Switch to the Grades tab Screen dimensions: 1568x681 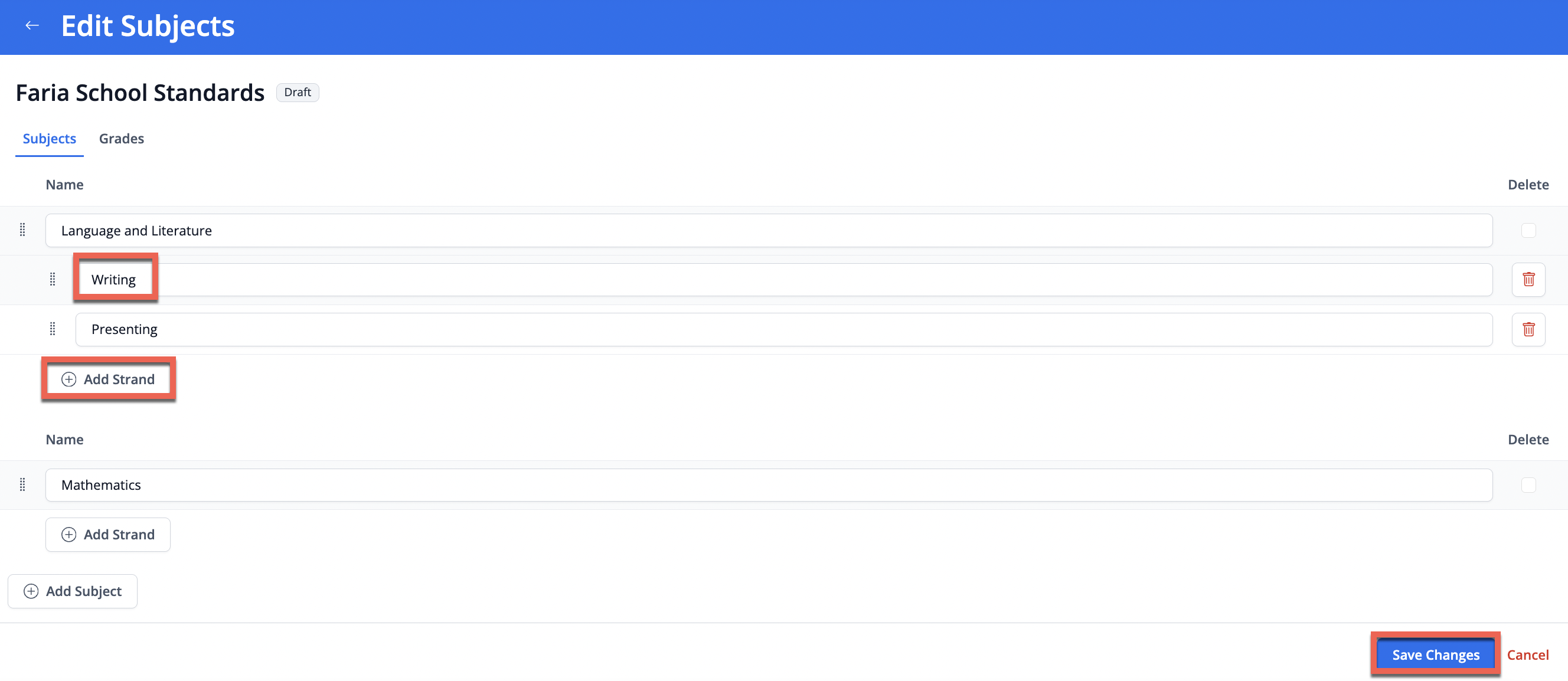(121, 139)
